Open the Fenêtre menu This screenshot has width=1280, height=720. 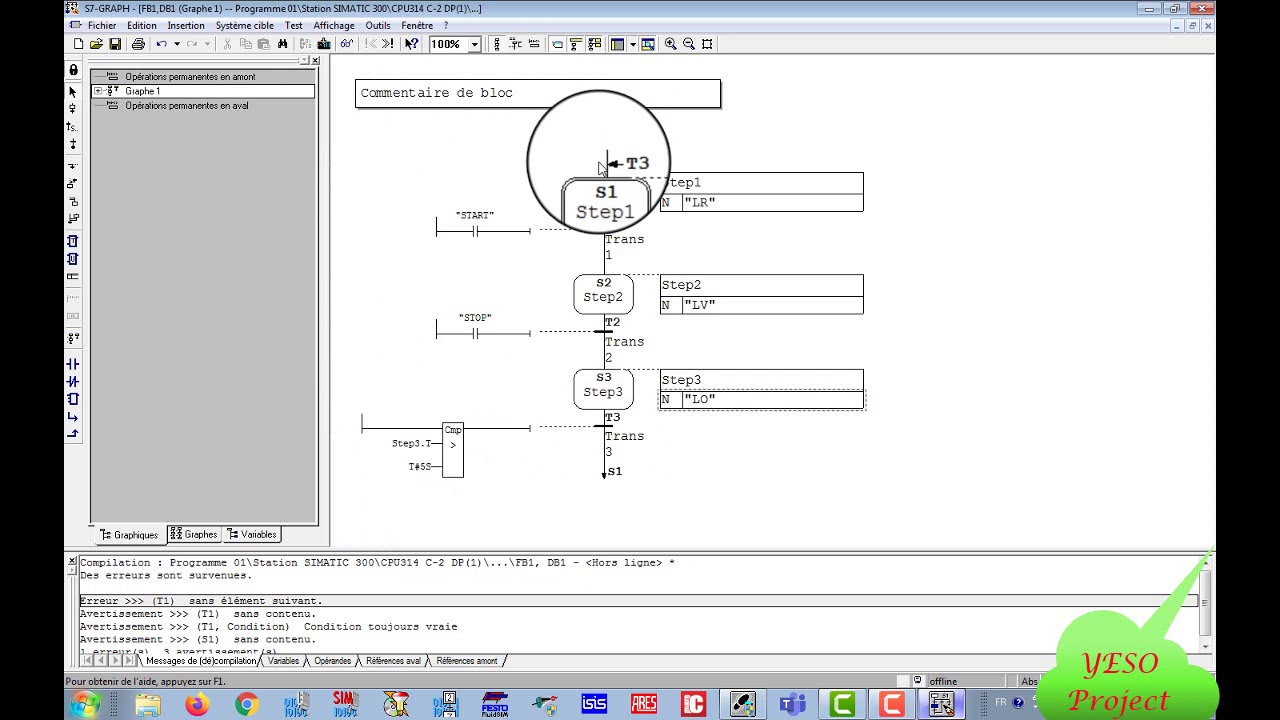418,26
